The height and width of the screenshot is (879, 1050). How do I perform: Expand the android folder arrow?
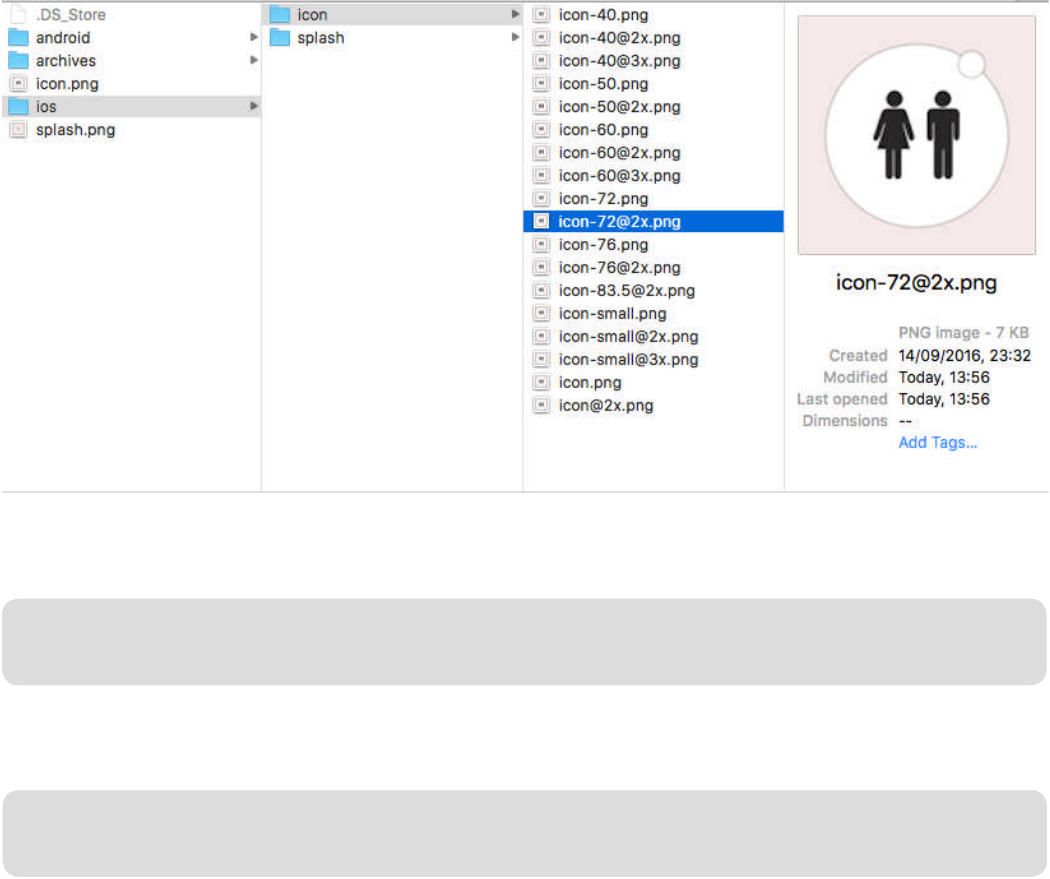[x=254, y=37]
